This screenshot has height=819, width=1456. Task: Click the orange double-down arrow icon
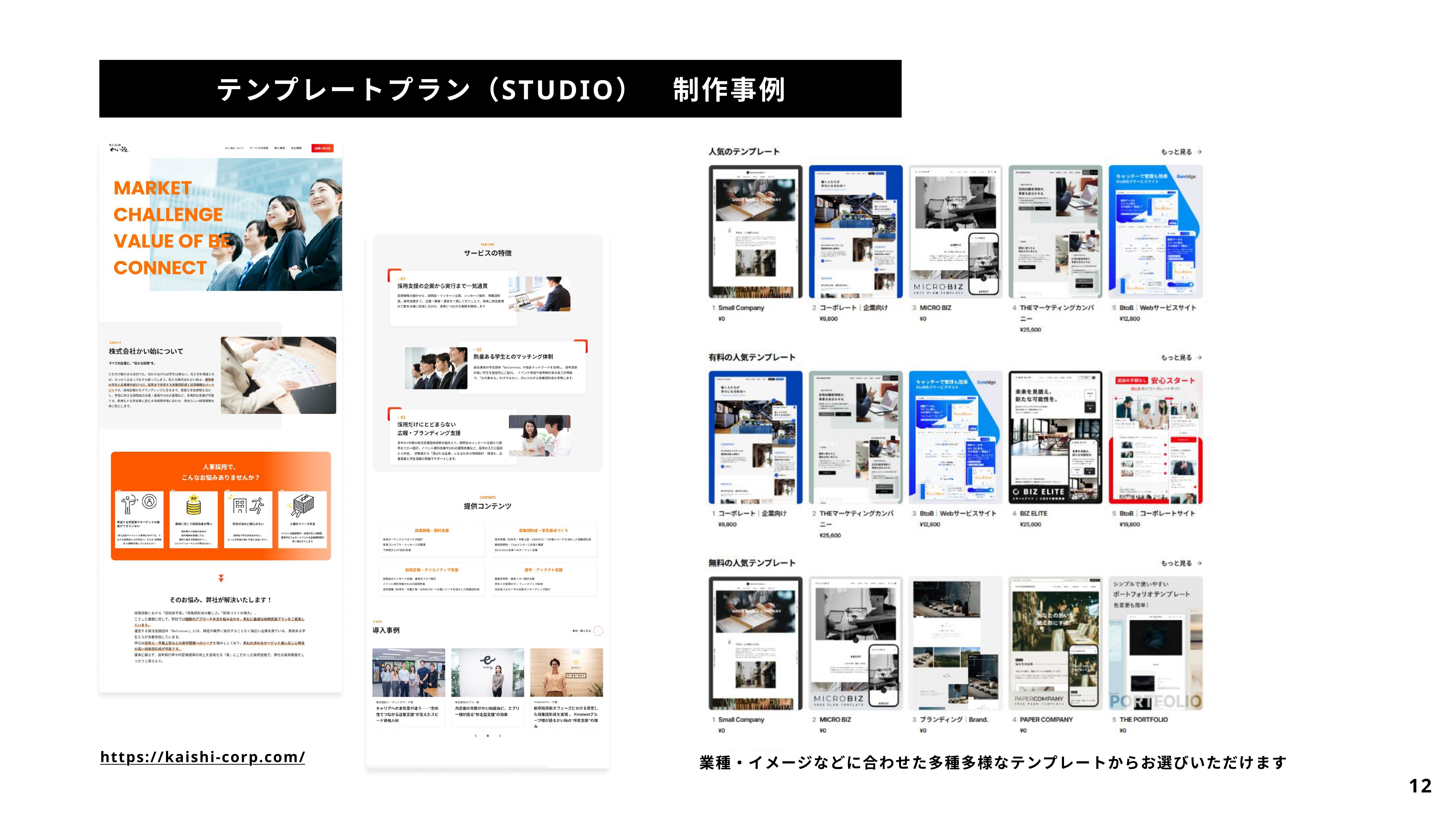[221, 578]
